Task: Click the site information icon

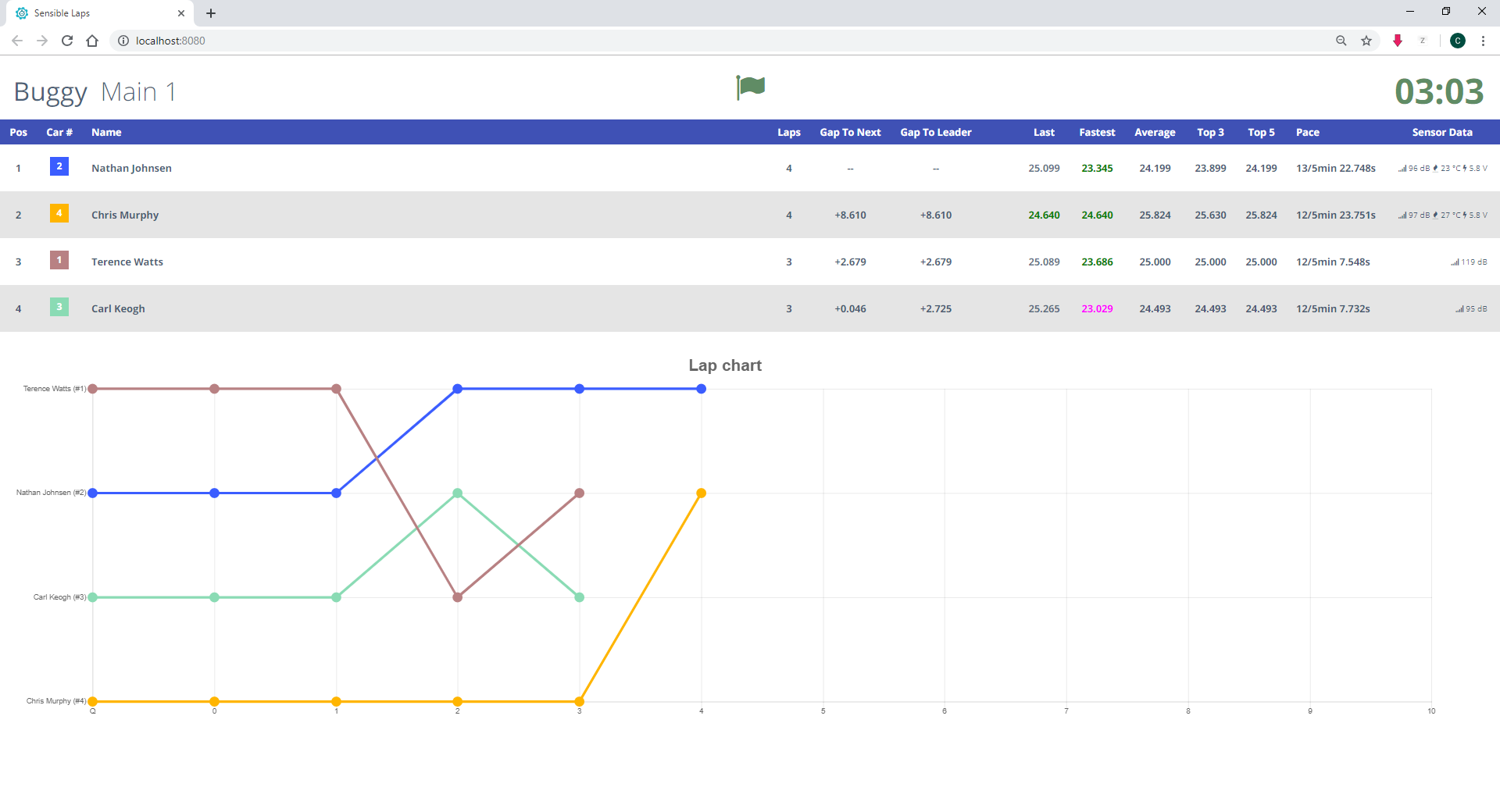Action: coord(123,41)
